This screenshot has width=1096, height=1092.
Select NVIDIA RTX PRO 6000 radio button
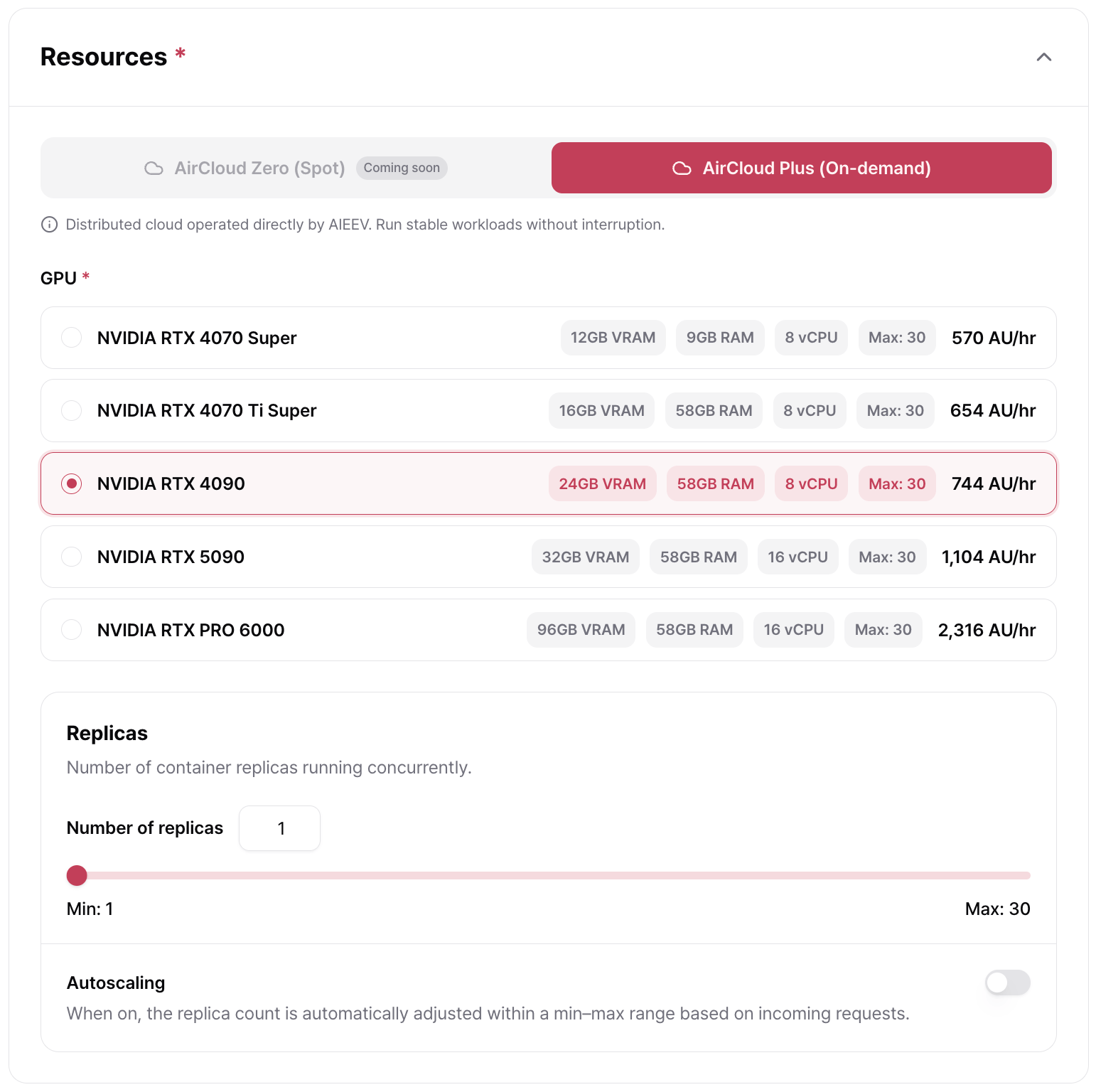click(71, 630)
